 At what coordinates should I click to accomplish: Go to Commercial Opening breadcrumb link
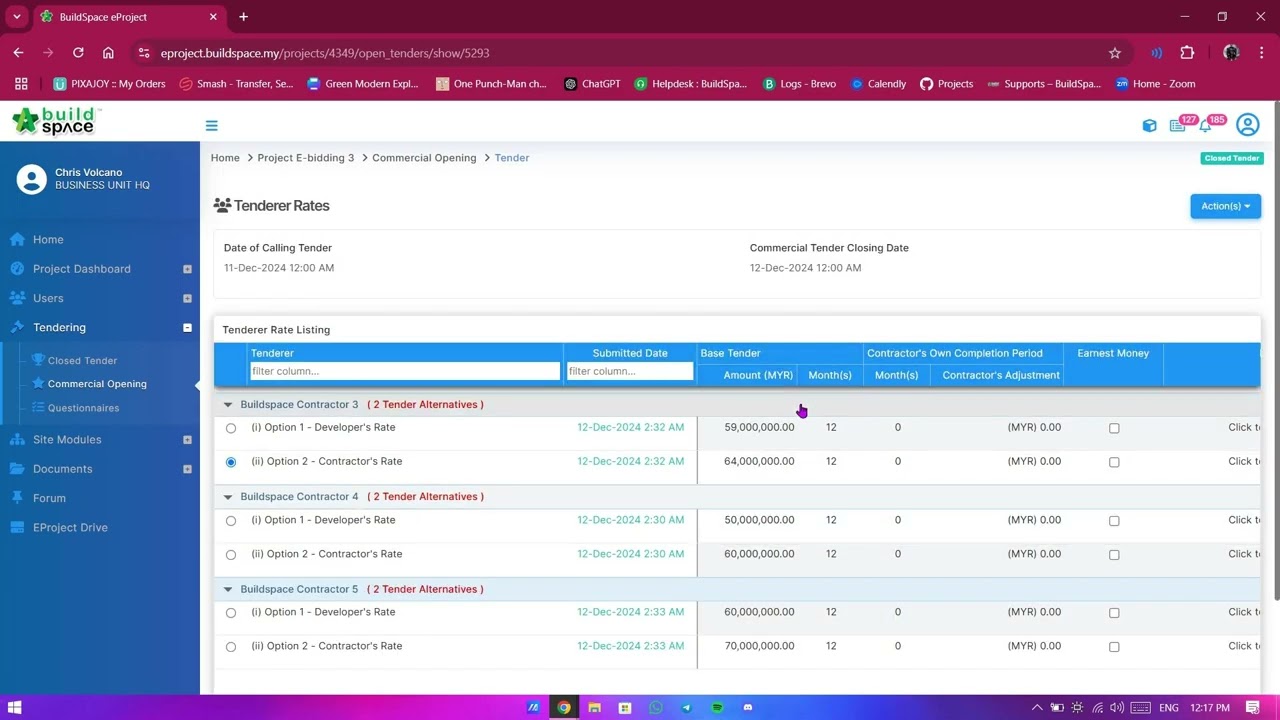[424, 158]
